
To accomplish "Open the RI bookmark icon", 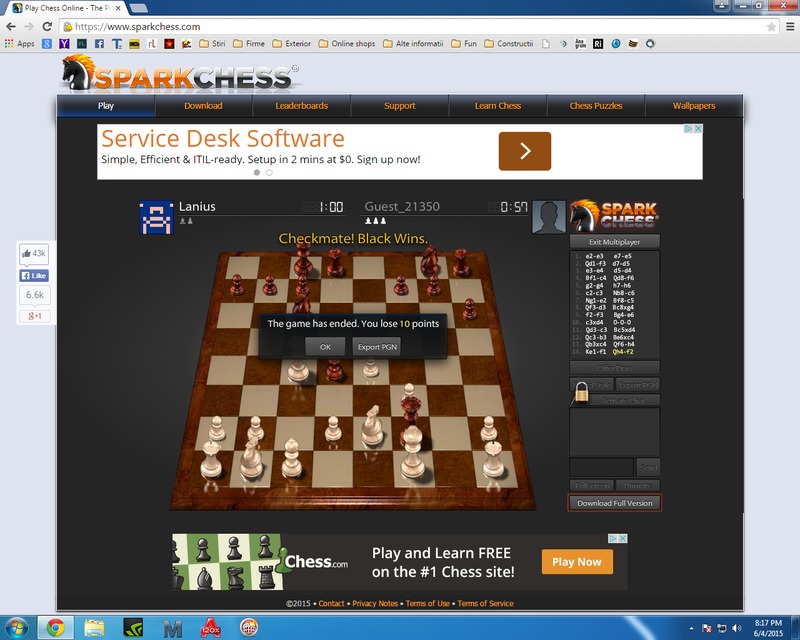I will (598, 44).
